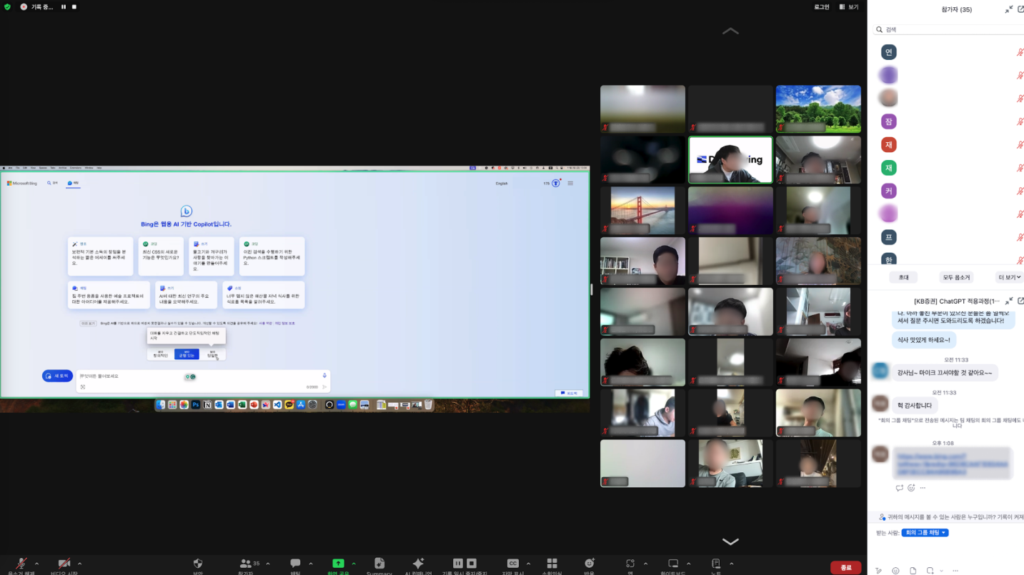Open the 보기 view menu at top
The image size is (1024, 575).
click(849, 6)
